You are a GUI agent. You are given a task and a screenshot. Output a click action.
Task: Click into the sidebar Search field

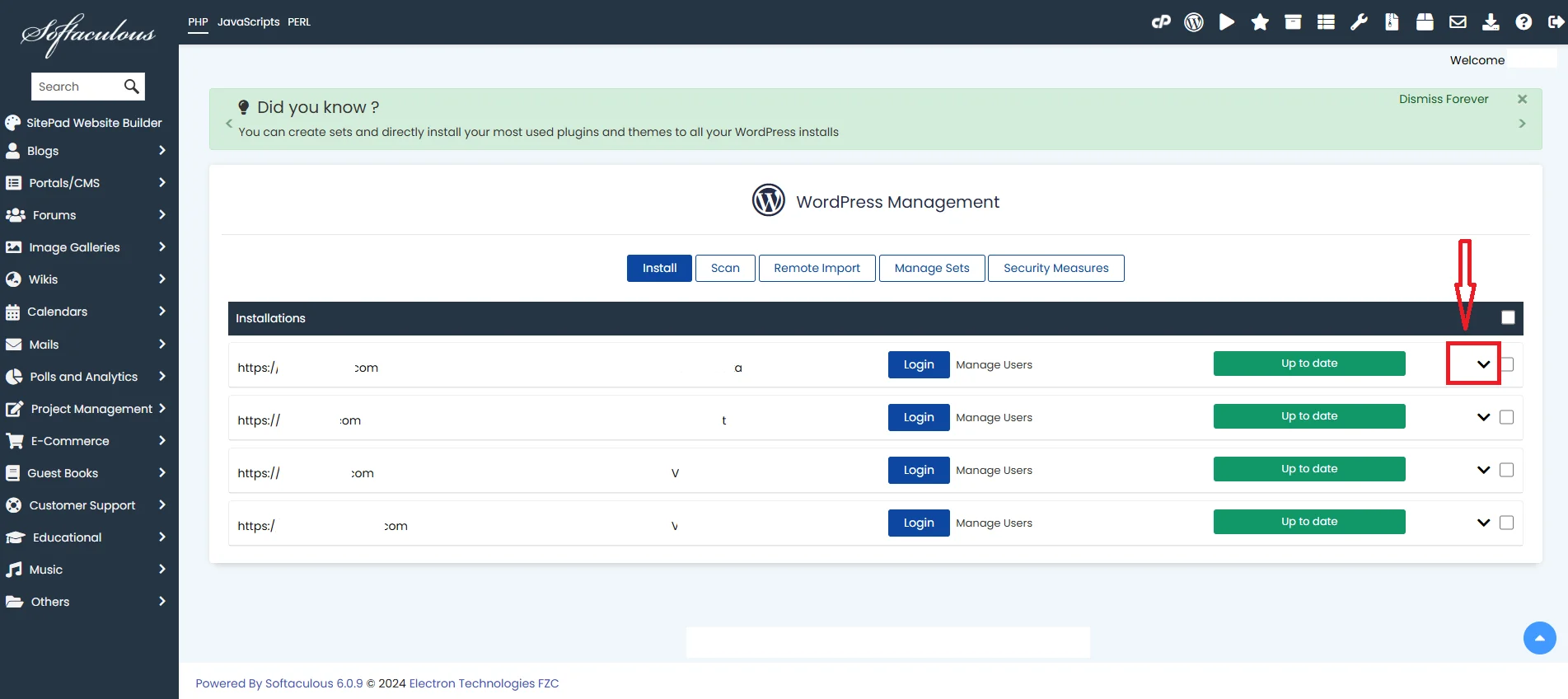coord(78,87)
